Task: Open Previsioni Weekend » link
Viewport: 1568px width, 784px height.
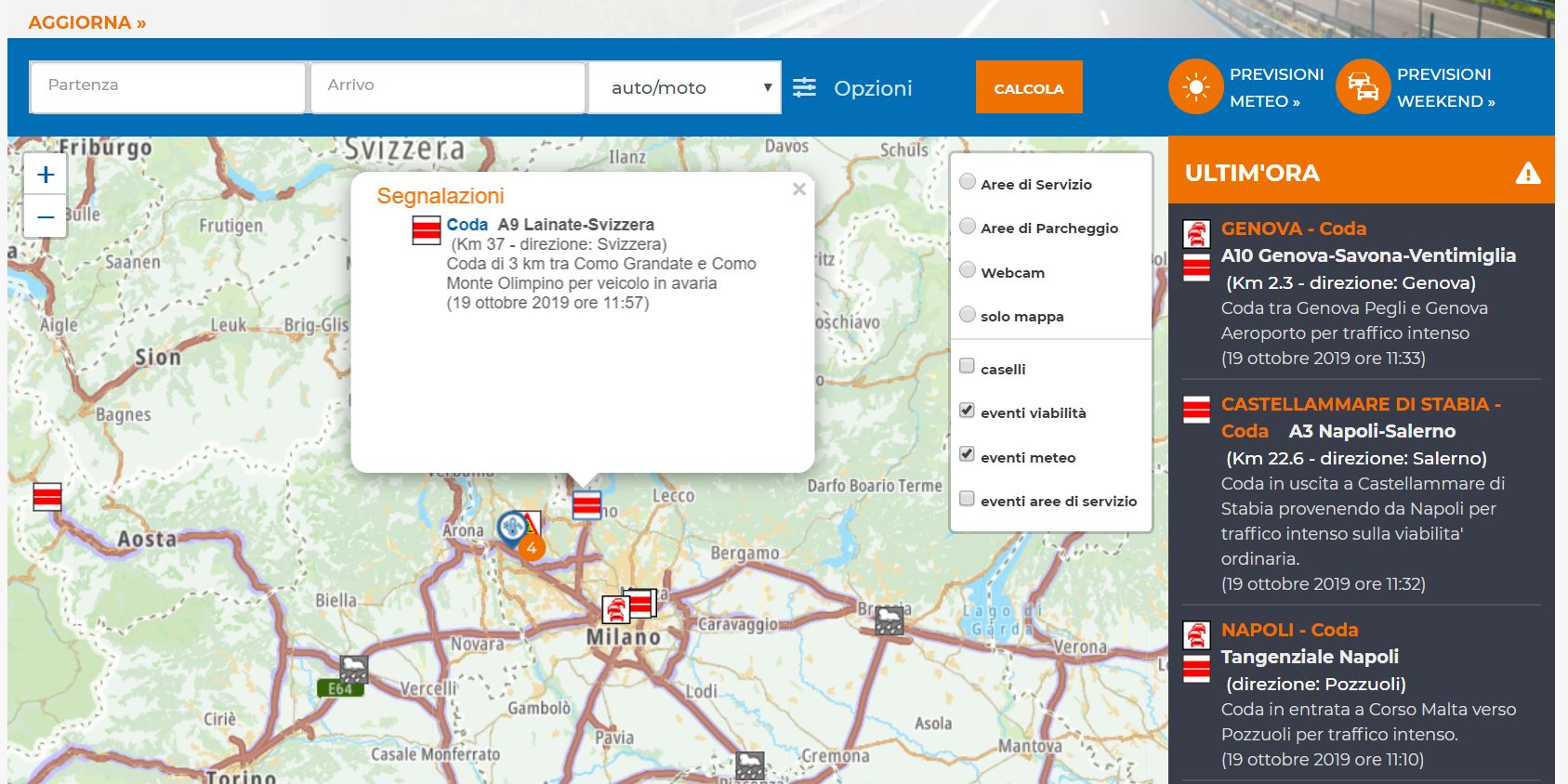Action: 1446,87
